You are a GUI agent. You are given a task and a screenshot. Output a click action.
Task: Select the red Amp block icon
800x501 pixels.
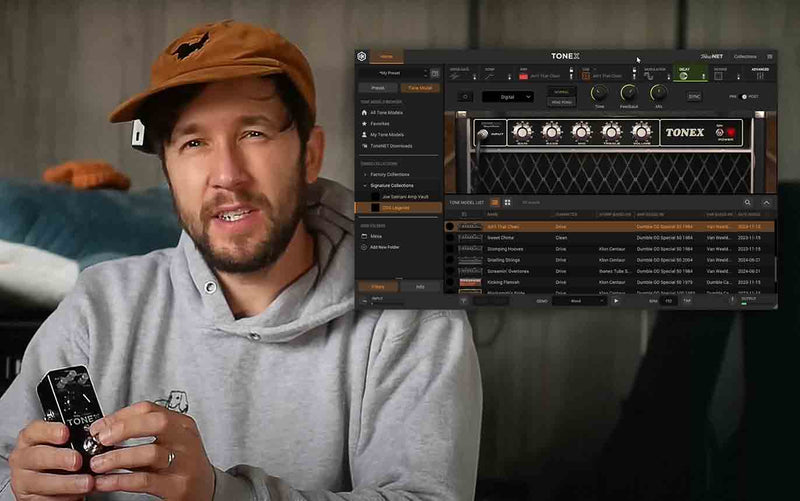coord(523,77)
